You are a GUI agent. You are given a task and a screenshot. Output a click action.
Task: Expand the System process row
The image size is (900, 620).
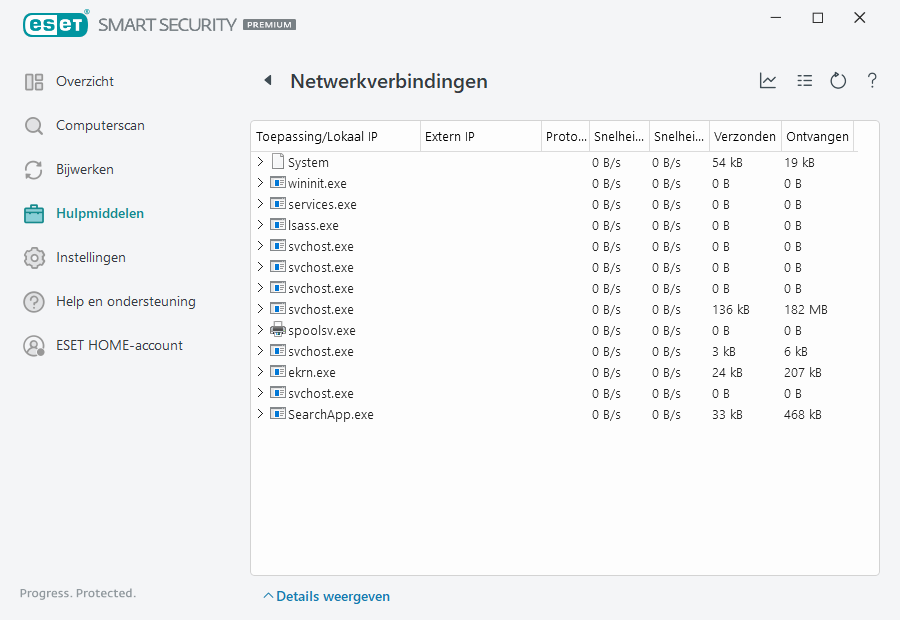pyautogui.click(x=261, y=161)
